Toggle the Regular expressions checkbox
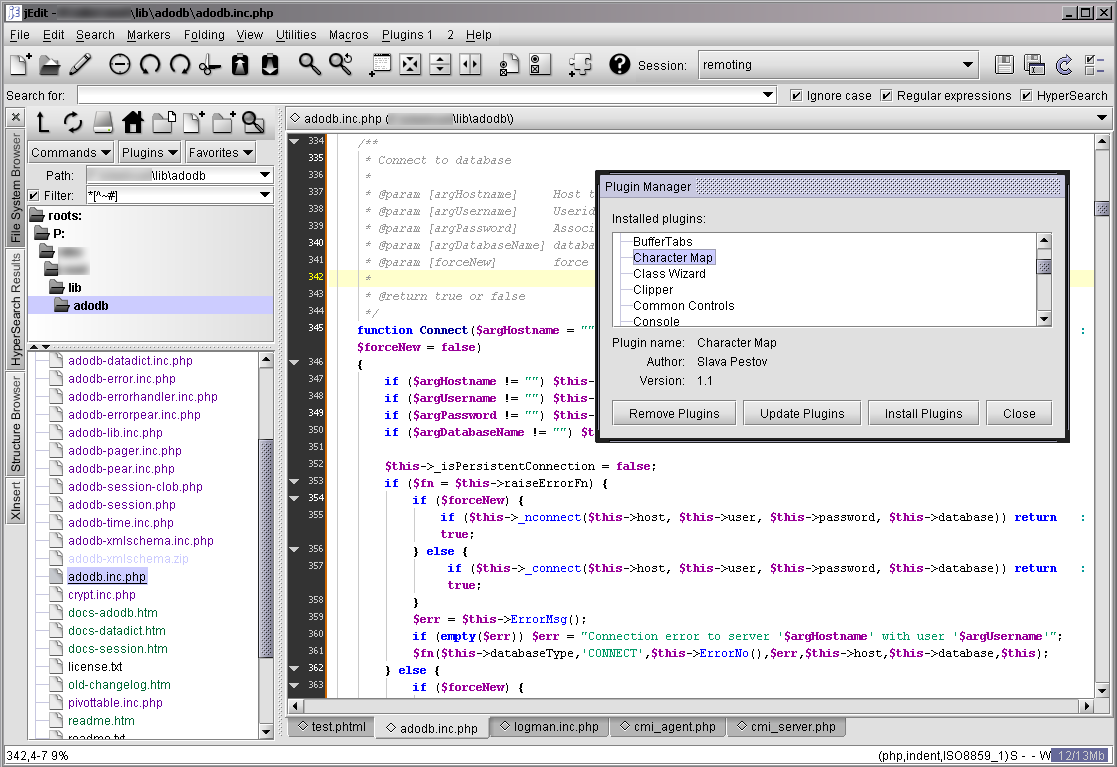Screen dimensions: 1117x767 (x=886, y=95)
